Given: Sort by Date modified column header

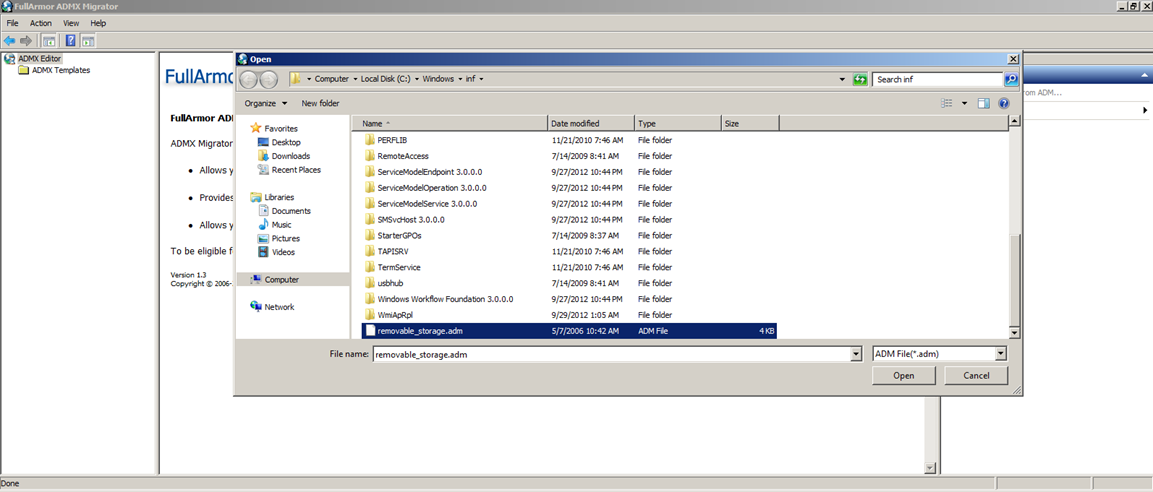Looking at the screenshot, I should [591, 124].
